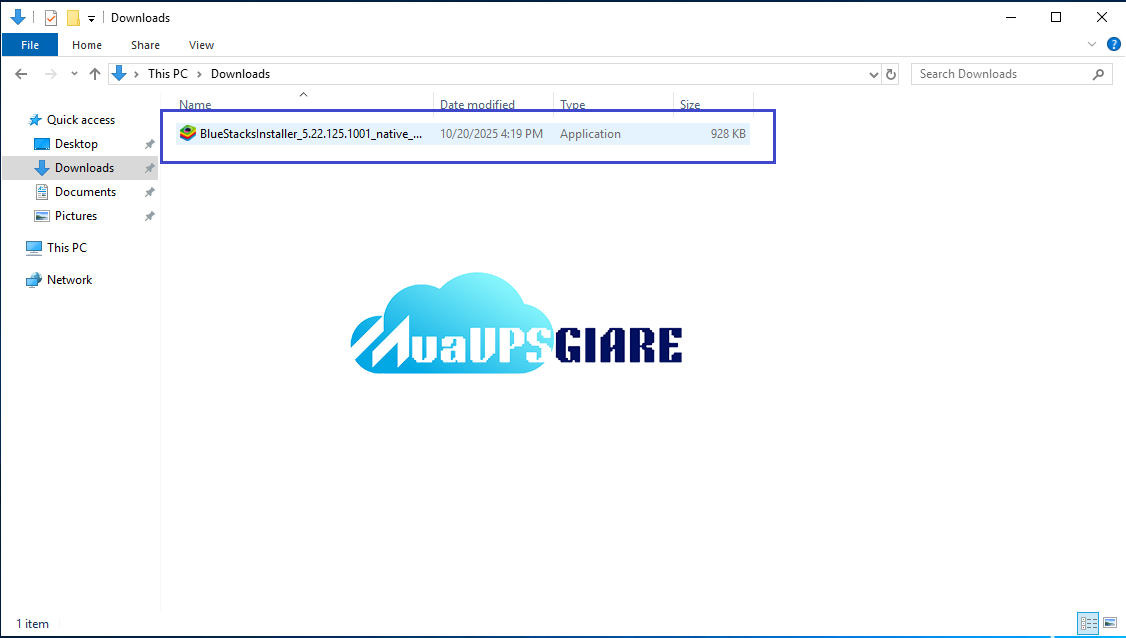The image size is (1126, 638).
Task: Switch to the View ribbon tab
Action: pos(201,45)
